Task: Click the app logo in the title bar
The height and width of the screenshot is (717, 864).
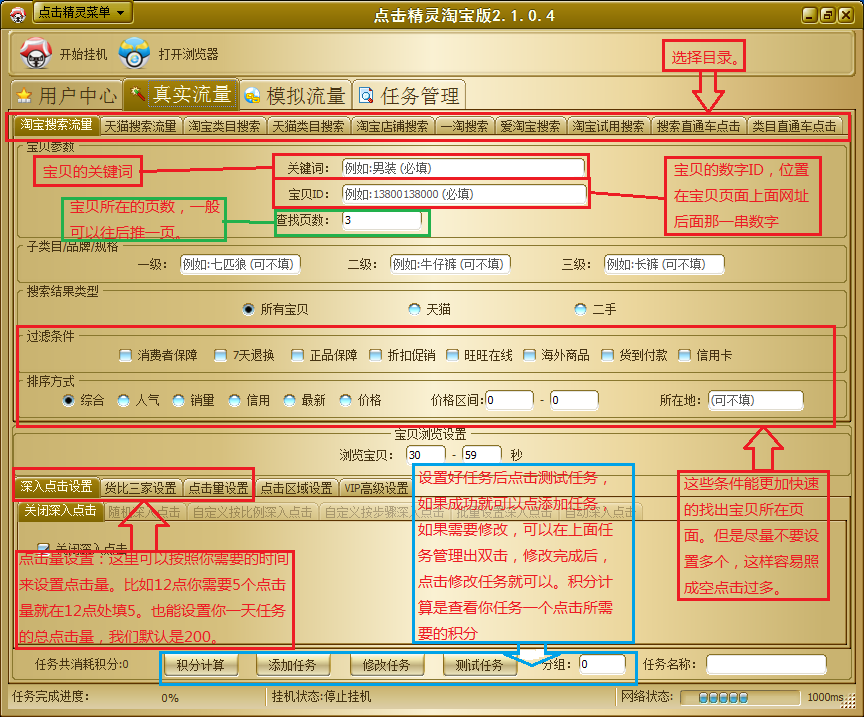Action: pyautogui.click(x=18, y=14)
